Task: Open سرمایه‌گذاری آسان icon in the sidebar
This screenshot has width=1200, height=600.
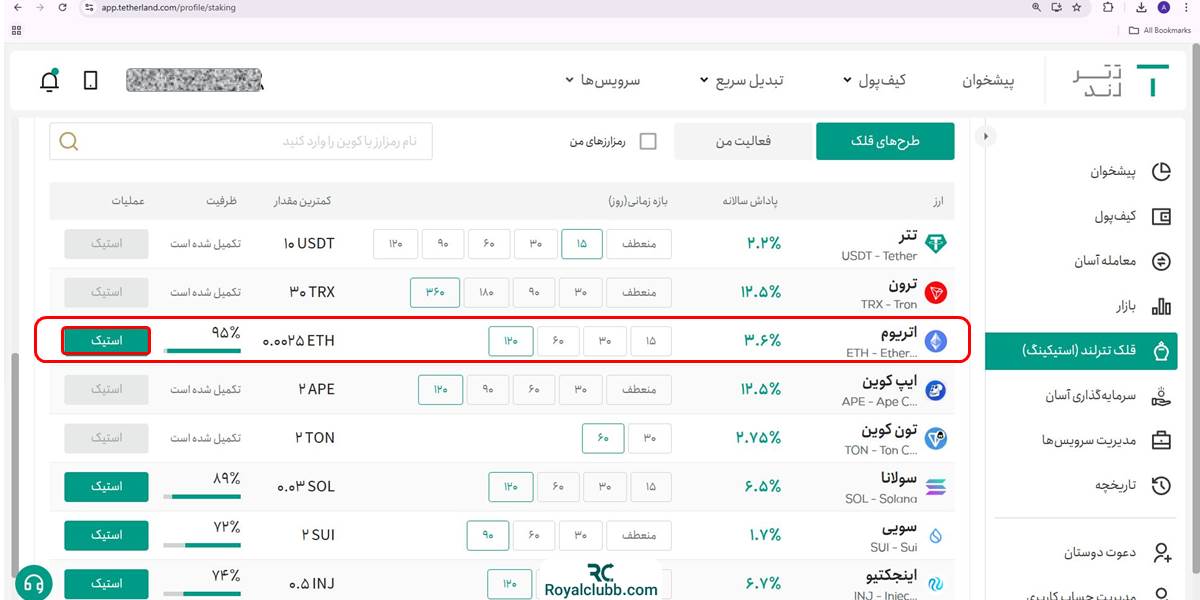Action: coord(1161,396)
